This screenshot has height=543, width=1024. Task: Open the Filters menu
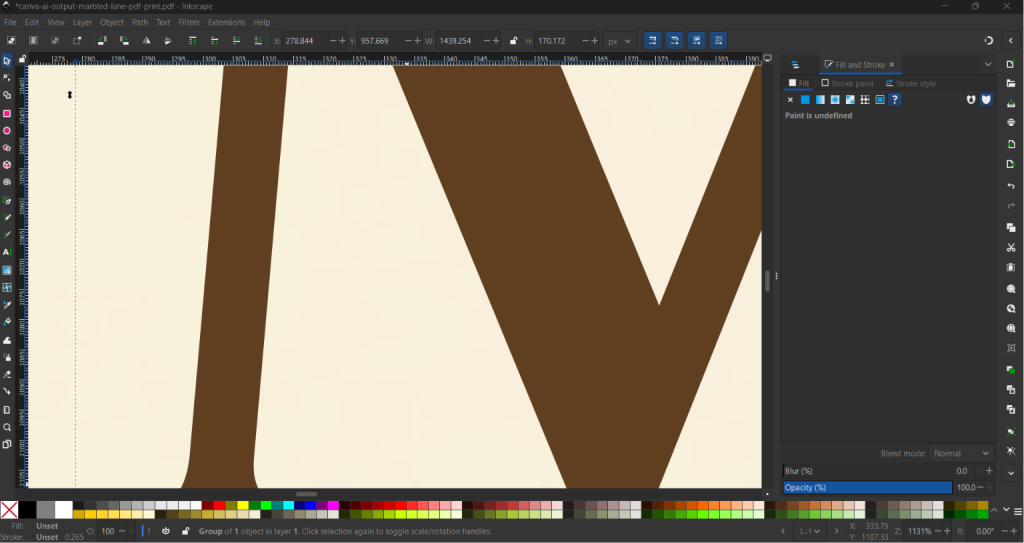tap(189, 22)
